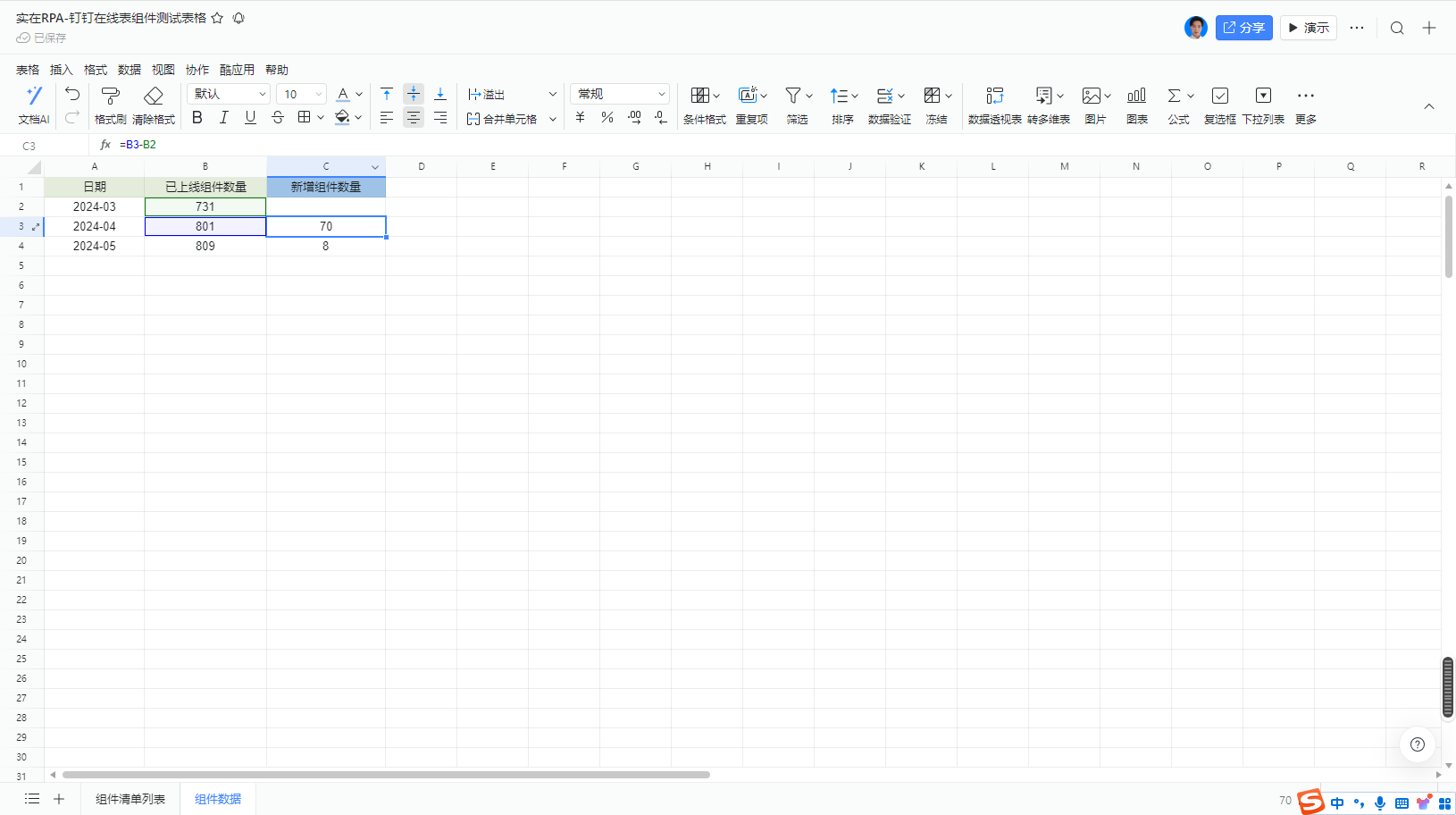Open the 数据 menu
Screen dimensions: 1456x815
click(129, 70)
